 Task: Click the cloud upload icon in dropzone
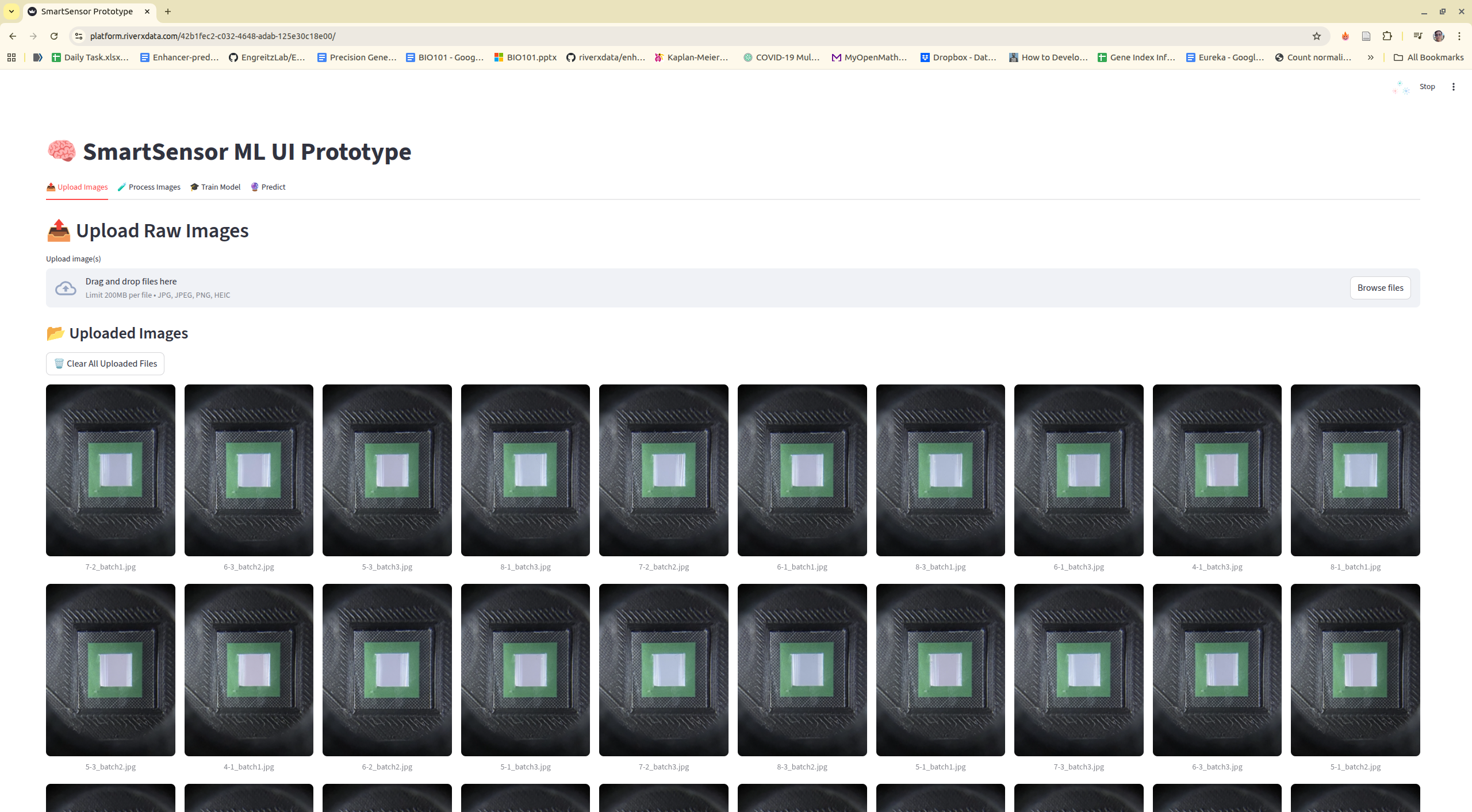(x=66, y=288)
